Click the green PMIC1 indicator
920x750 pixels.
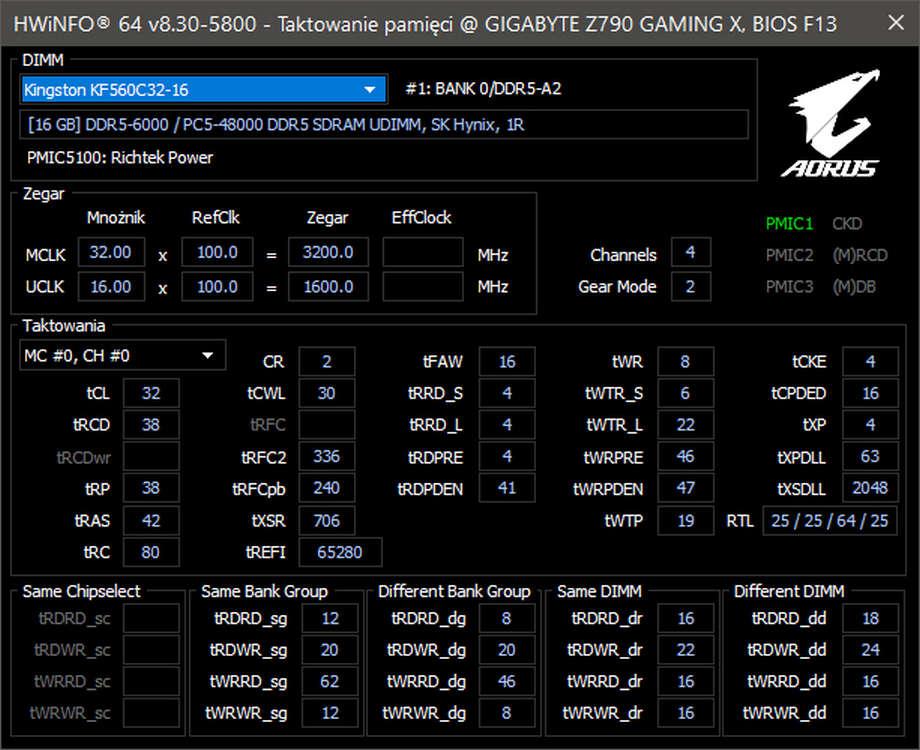point(789,224)
